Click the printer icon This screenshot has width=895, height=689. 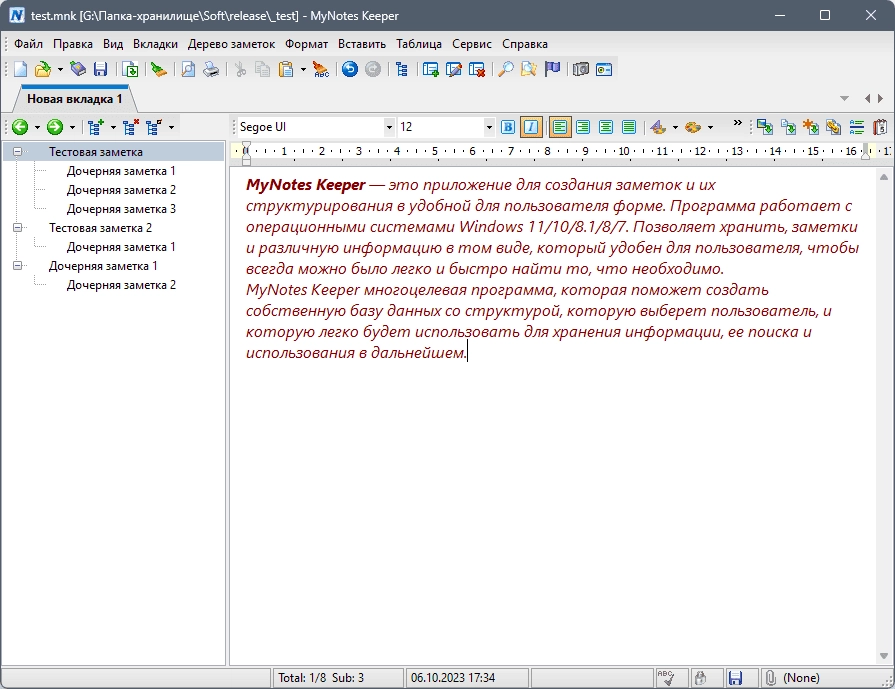pyautogui.click(x=211, y=70)
